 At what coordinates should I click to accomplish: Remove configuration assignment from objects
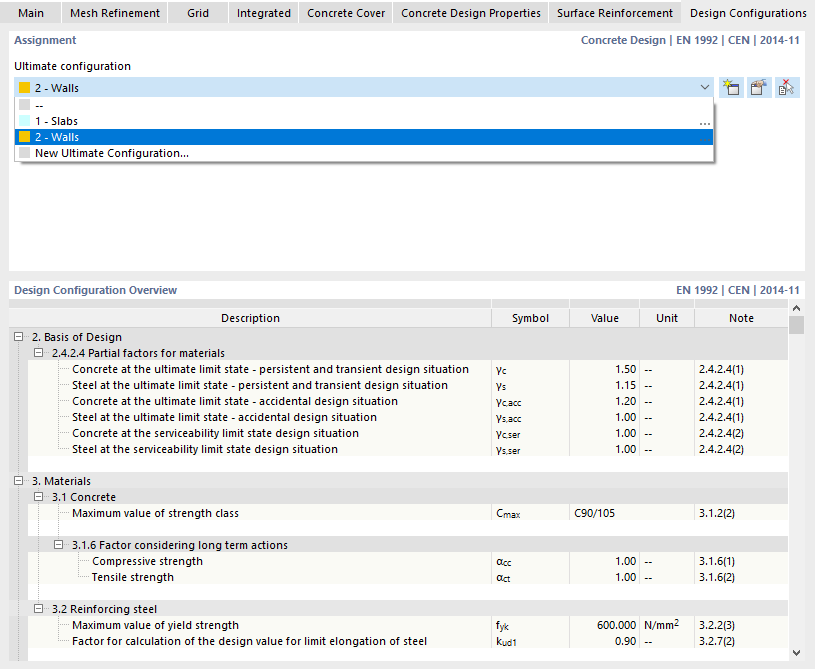[787, 87]
